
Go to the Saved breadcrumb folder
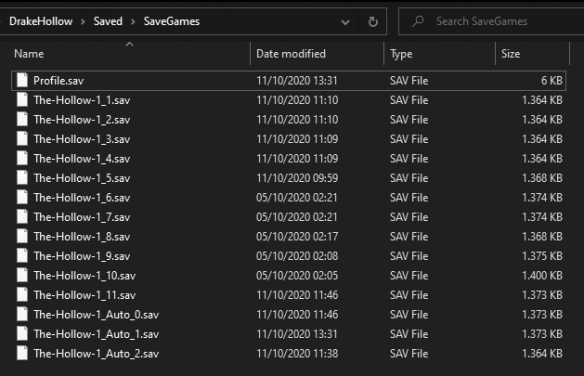[x=108, y=21]
